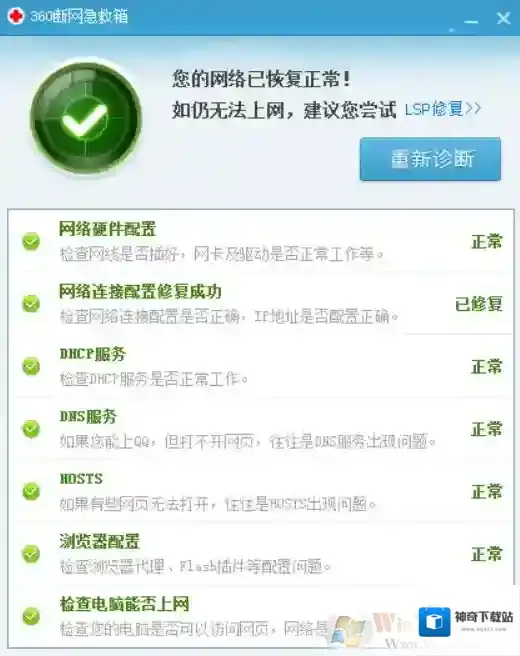Click the 重新诊断 button
520x656 pixels.
[x=430, y=159]
